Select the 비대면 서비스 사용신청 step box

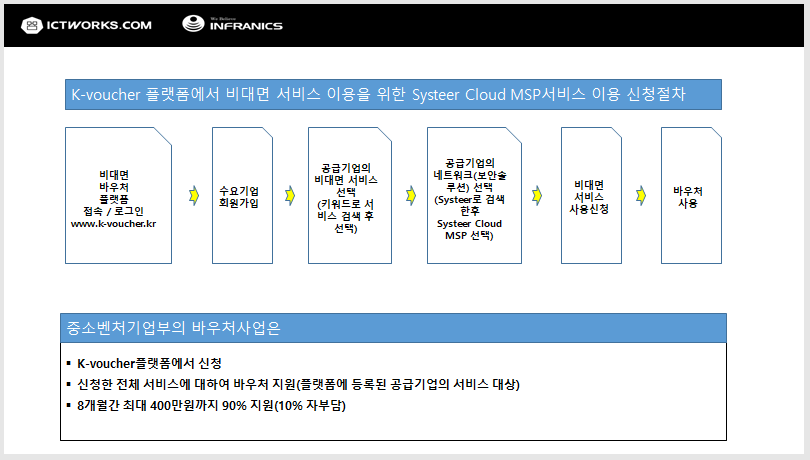pos(591,195)
